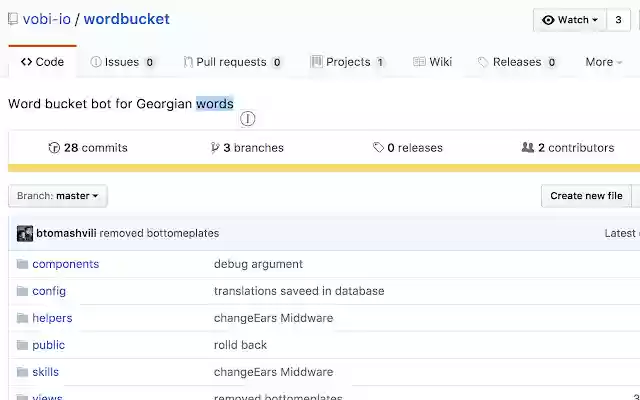Open the components folder
The image size is (640, 400).
[66, 264]
